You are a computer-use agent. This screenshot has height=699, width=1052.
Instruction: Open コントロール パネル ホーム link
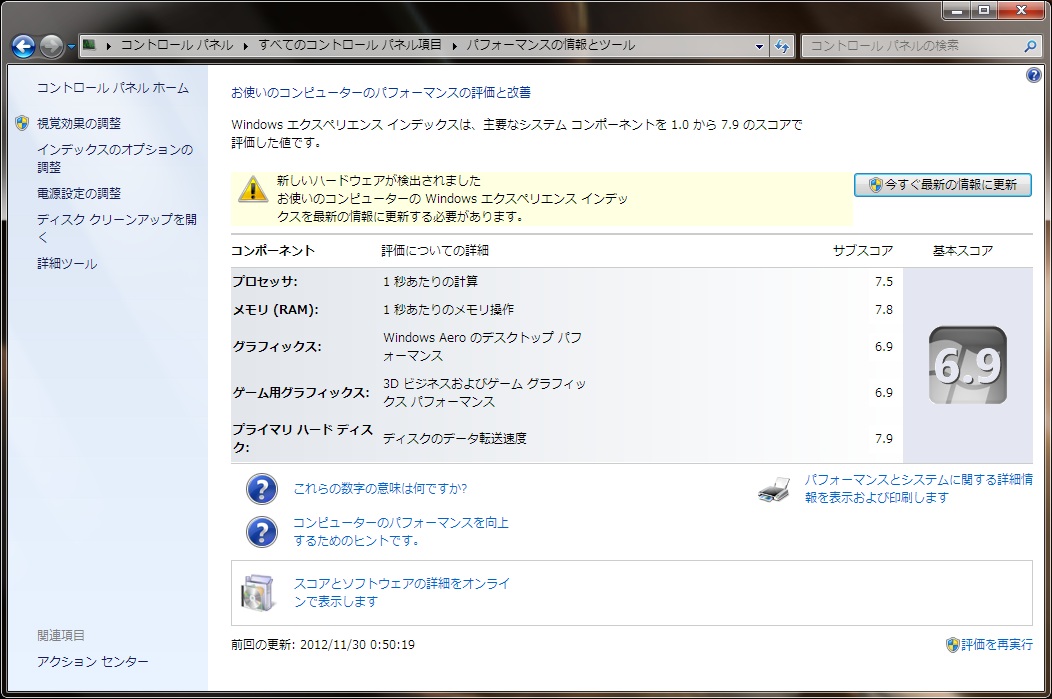pyautogui.click(x=113, y=88)
